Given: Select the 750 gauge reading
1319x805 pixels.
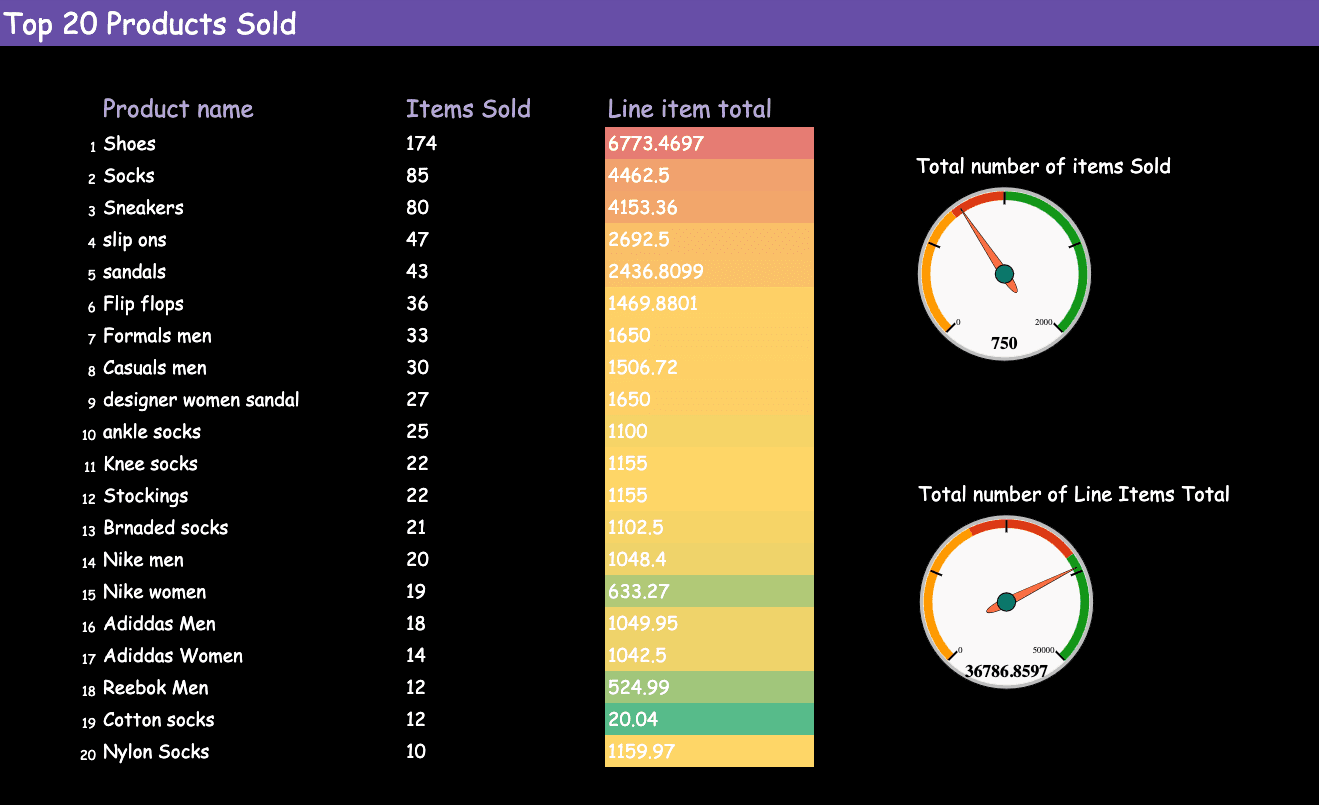Looking at the screenshot, I should [x=1004, y=344].
